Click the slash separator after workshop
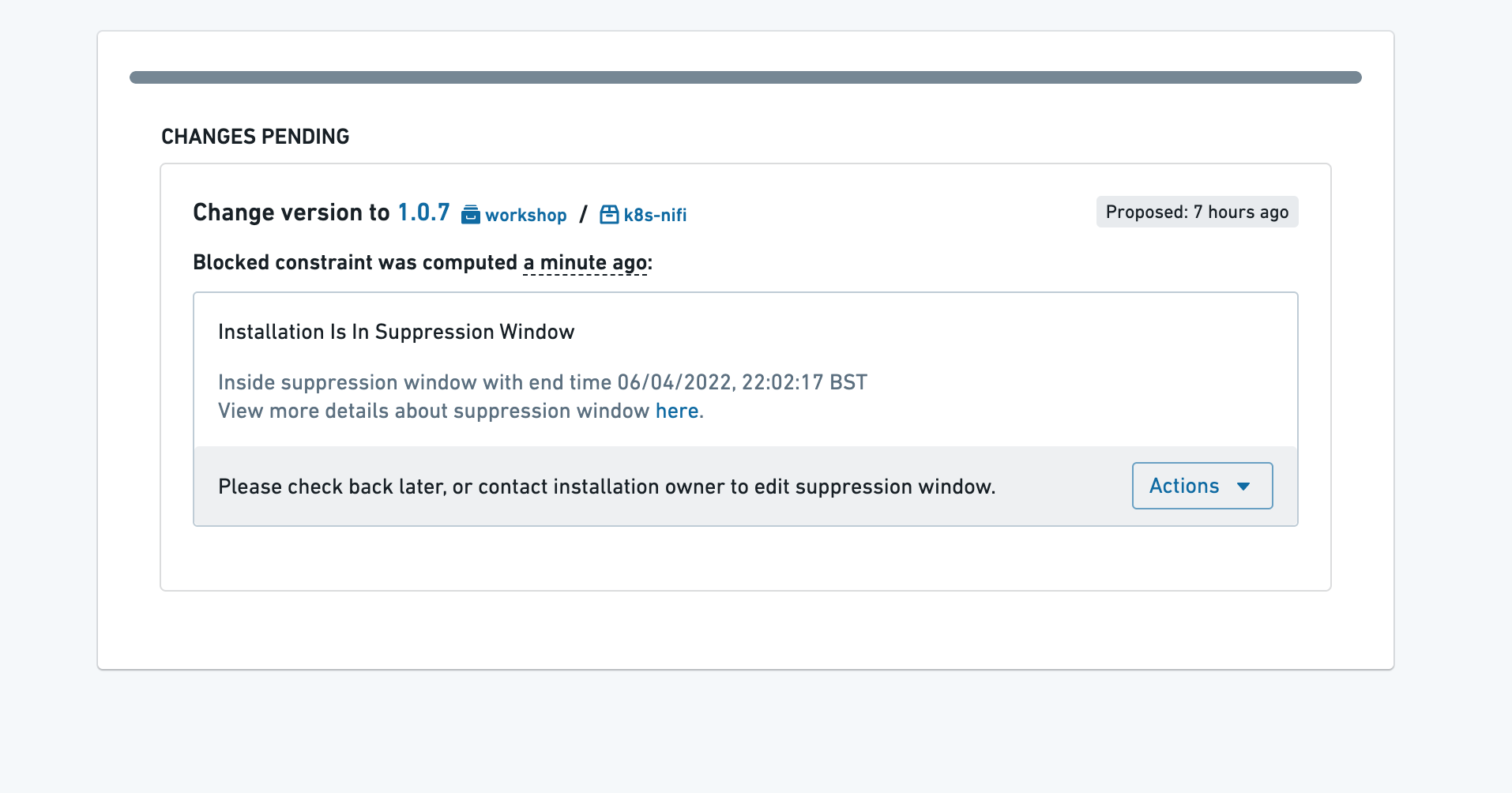1512x793 pixels. [x=583, y=215]
